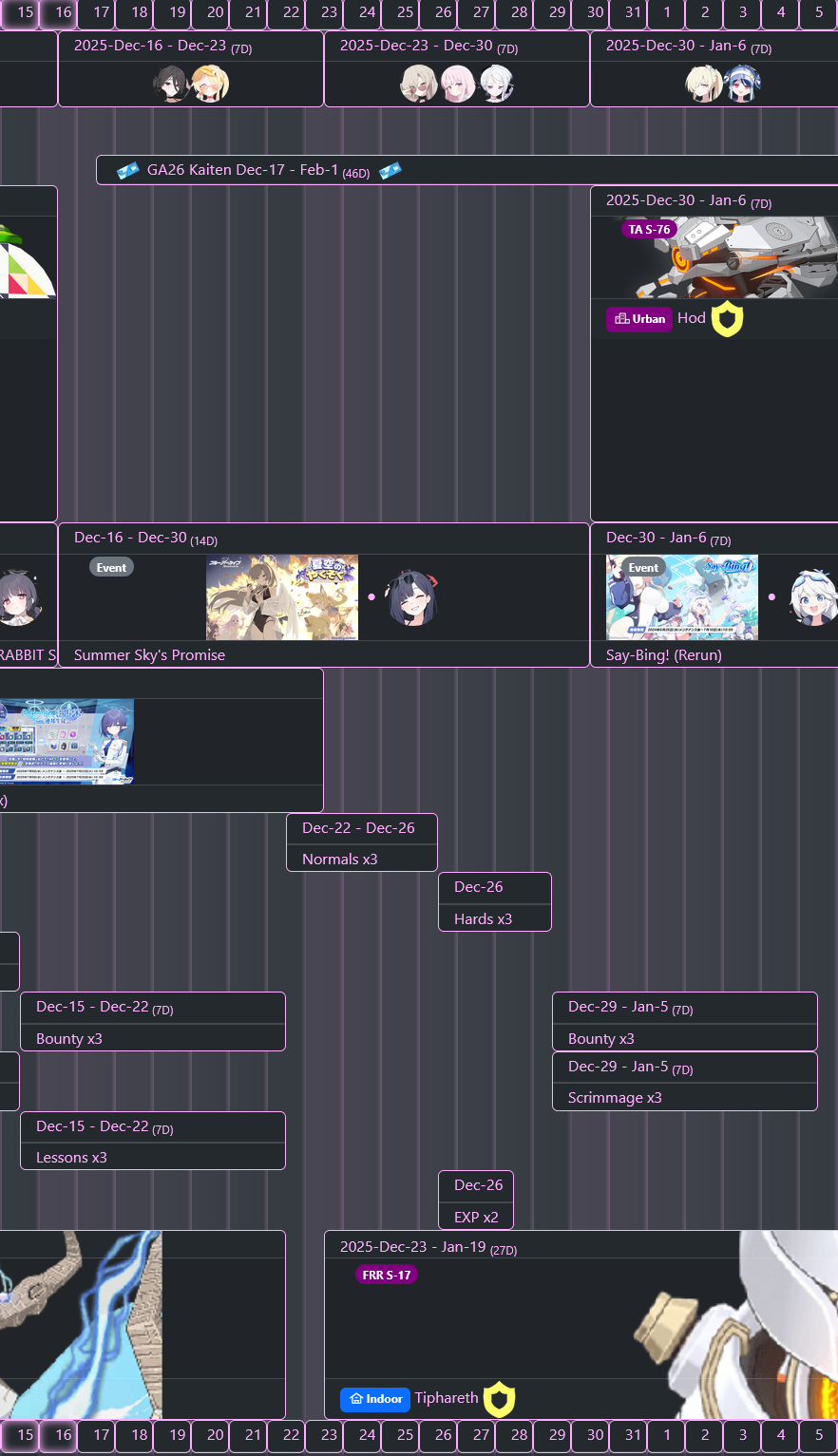
Task: Select white-haired student avatar in Dec-23 - Dec-30 banner
Action: (496, 85)
